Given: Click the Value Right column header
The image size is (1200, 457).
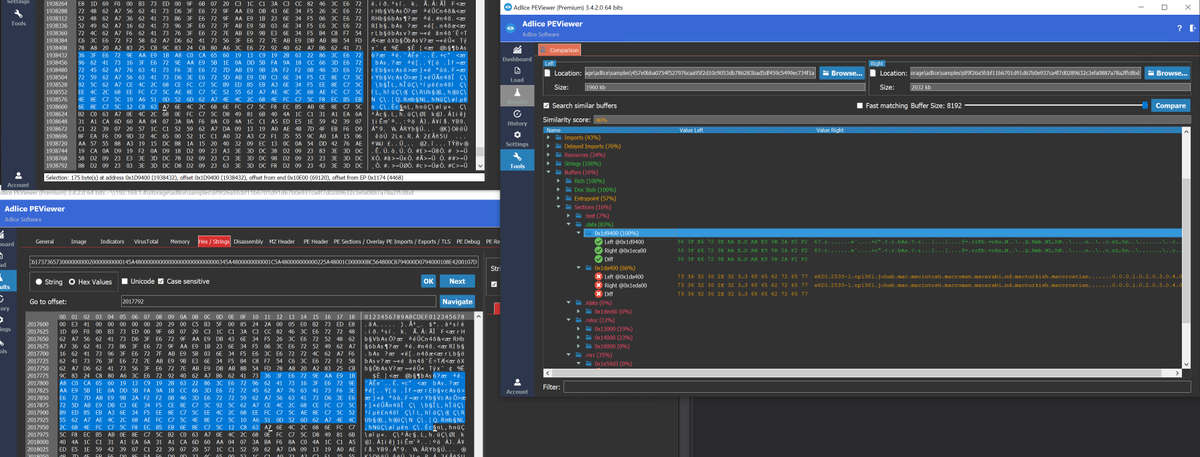Looking at the screenshot, I should point(832,130).
